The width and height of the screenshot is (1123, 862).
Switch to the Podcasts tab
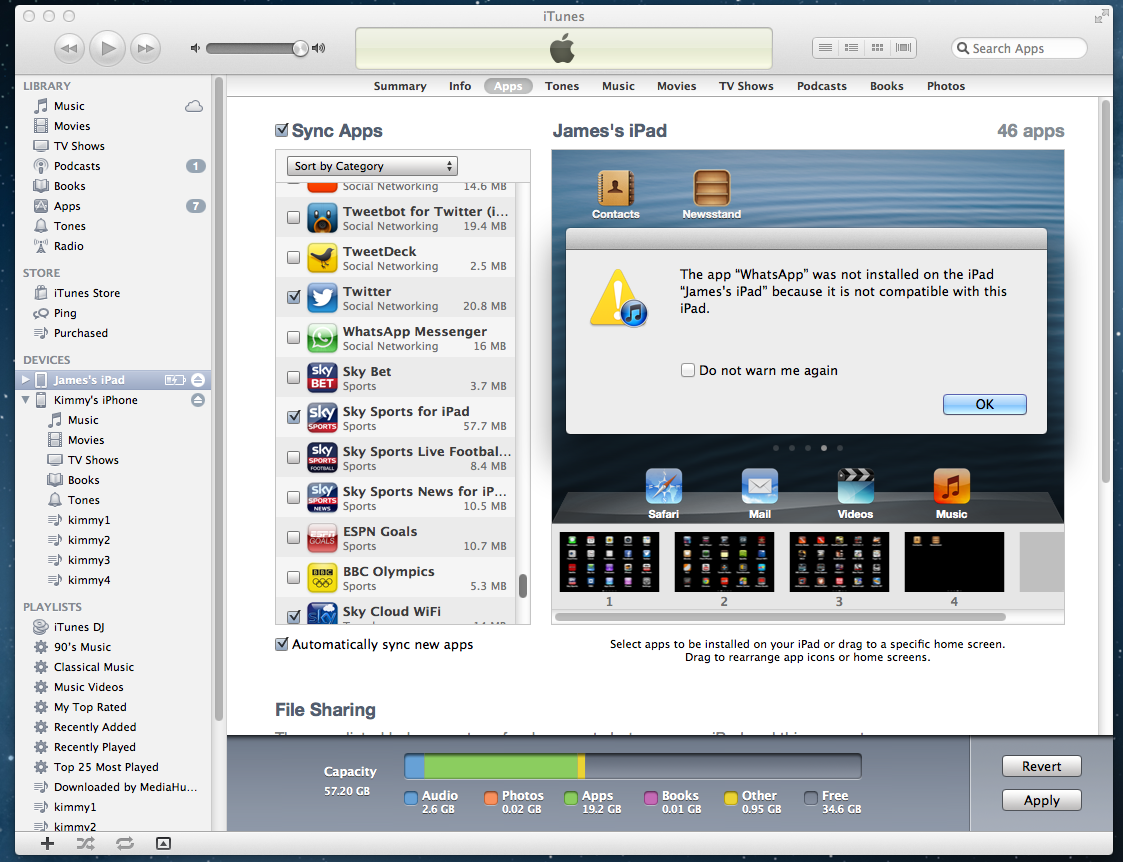(821, 86)
